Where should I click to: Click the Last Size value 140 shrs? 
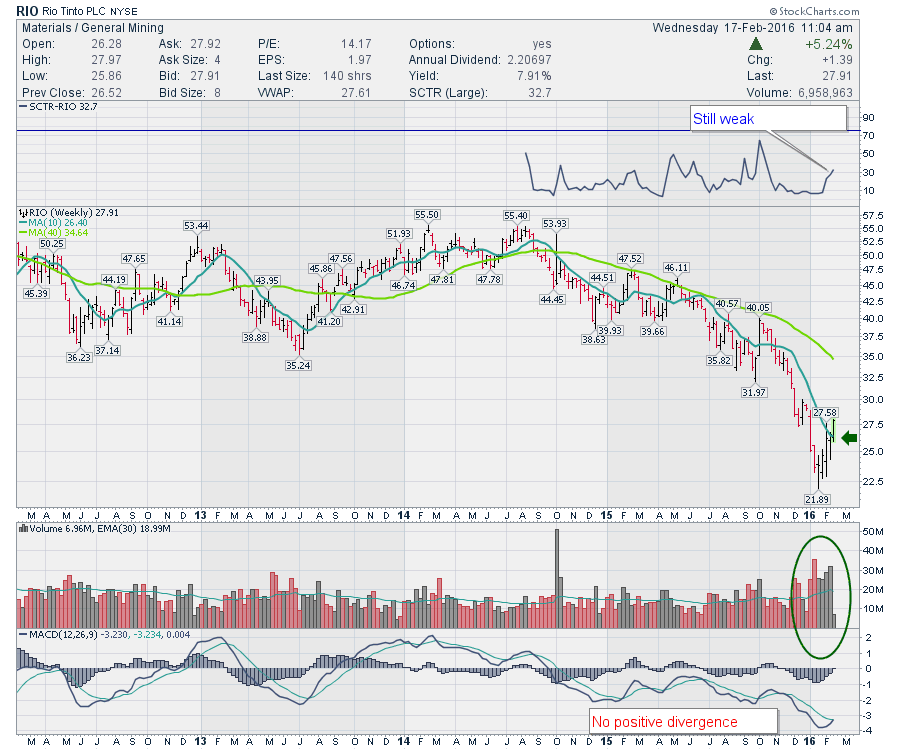pos(347,76)
